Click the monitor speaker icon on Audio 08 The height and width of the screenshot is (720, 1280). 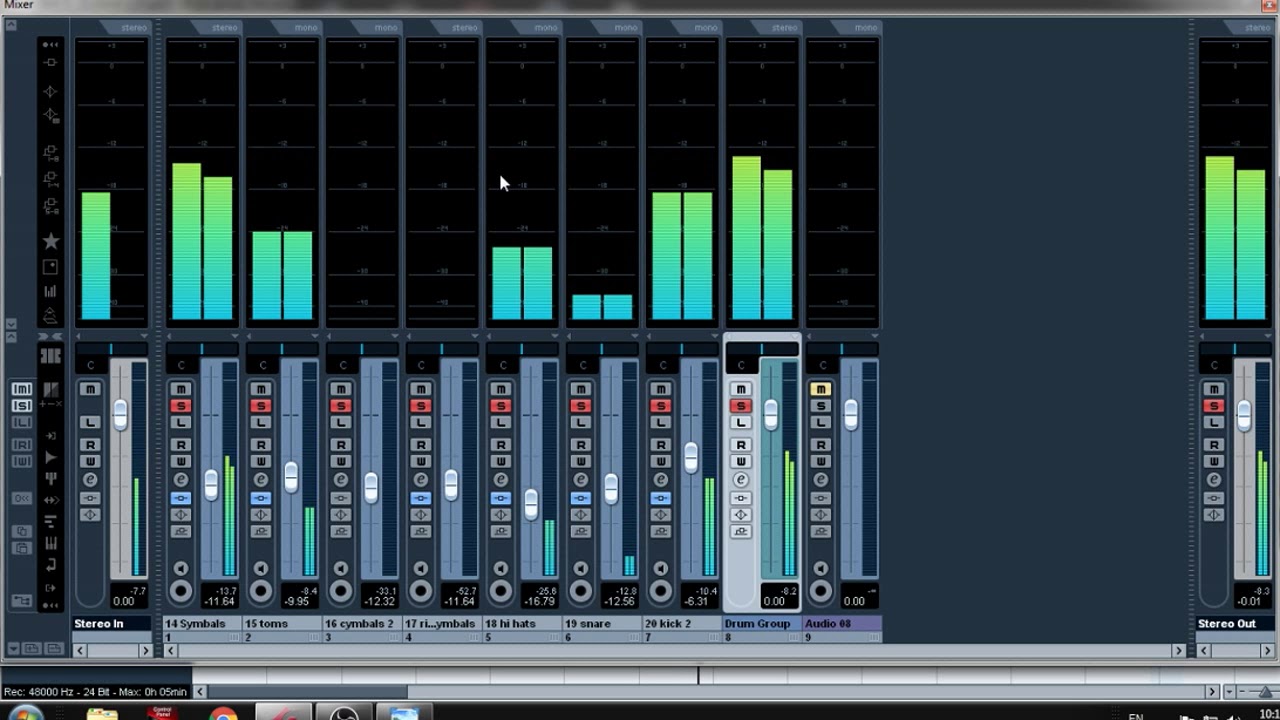pos(820,569)
